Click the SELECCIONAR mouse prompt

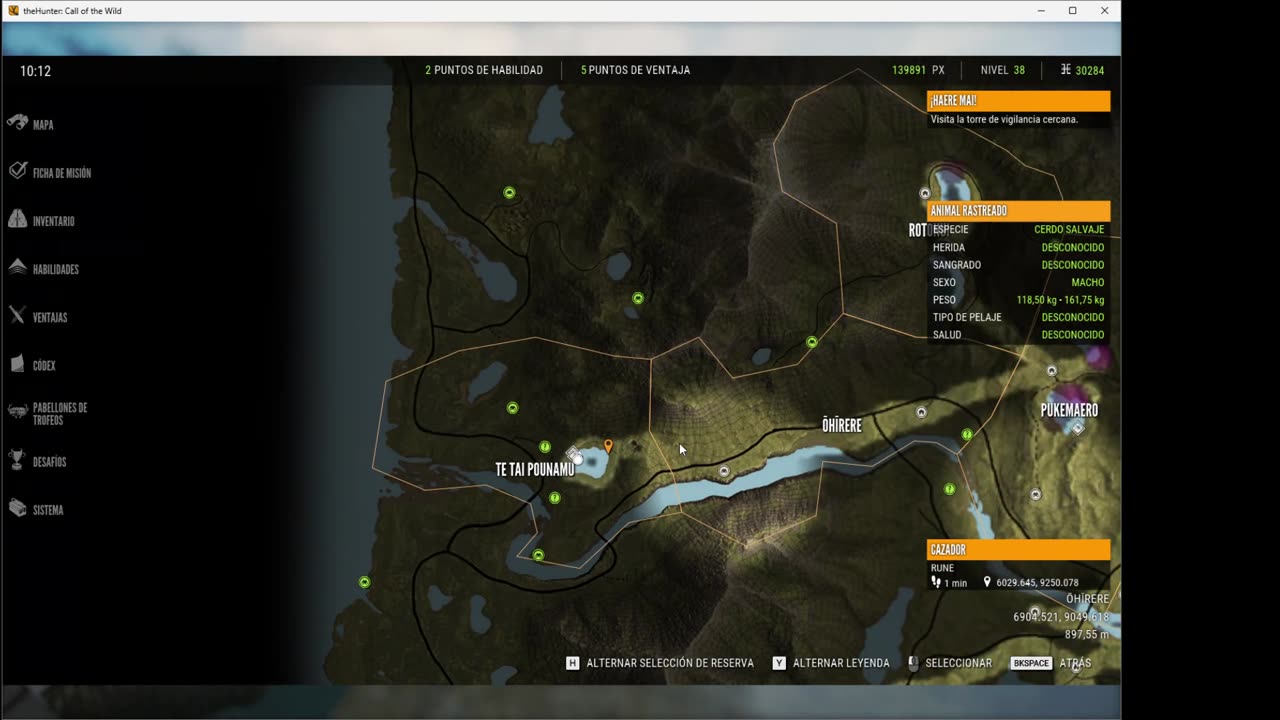pos(950,663)
